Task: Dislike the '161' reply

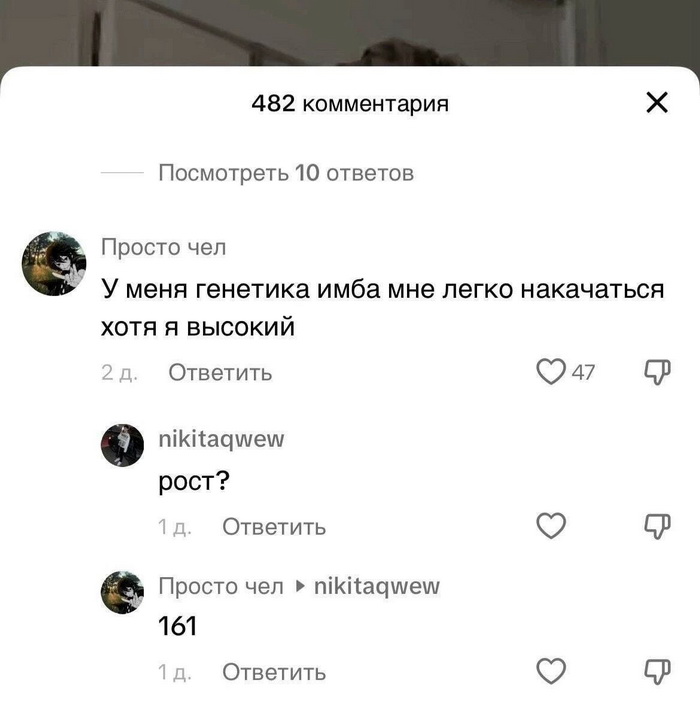Action: (657, 672)
